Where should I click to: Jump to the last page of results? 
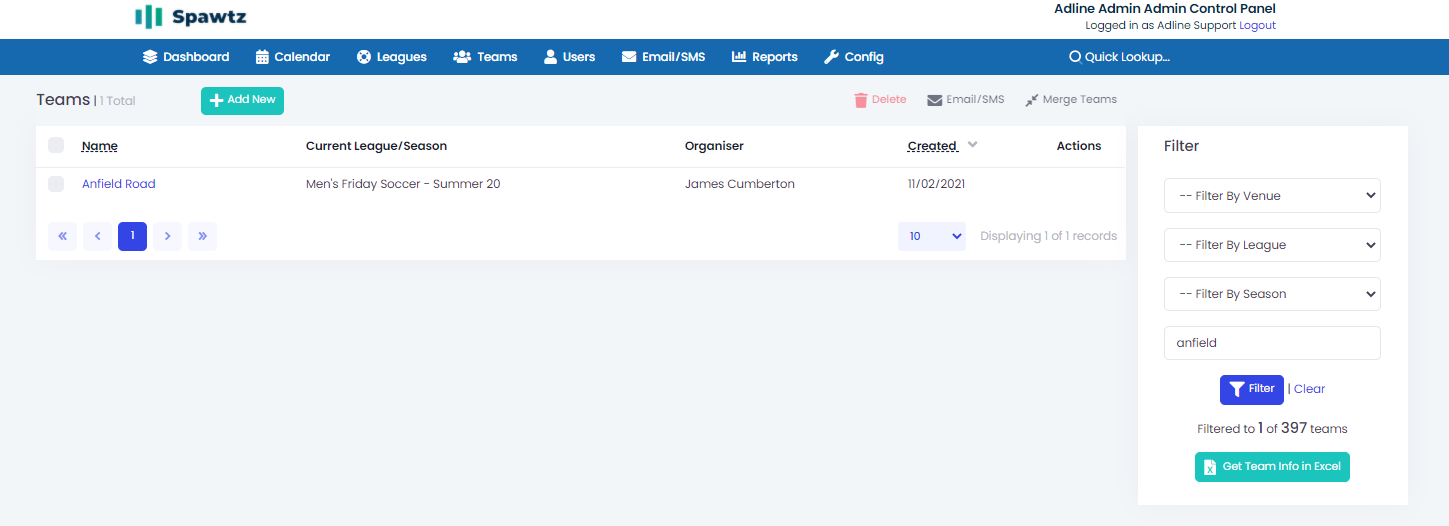coord(202,236)
